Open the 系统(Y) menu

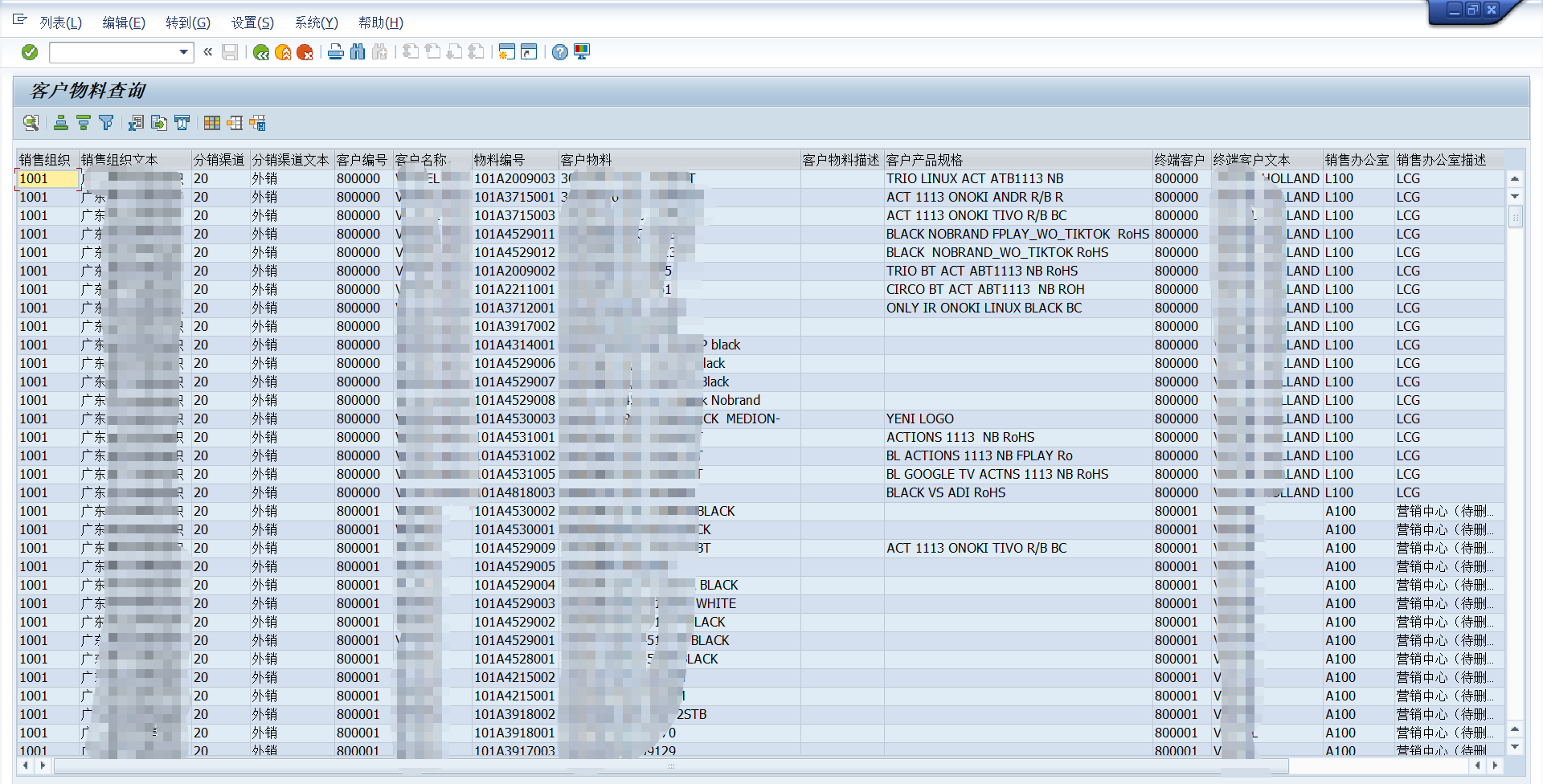[x=317, y=22]
